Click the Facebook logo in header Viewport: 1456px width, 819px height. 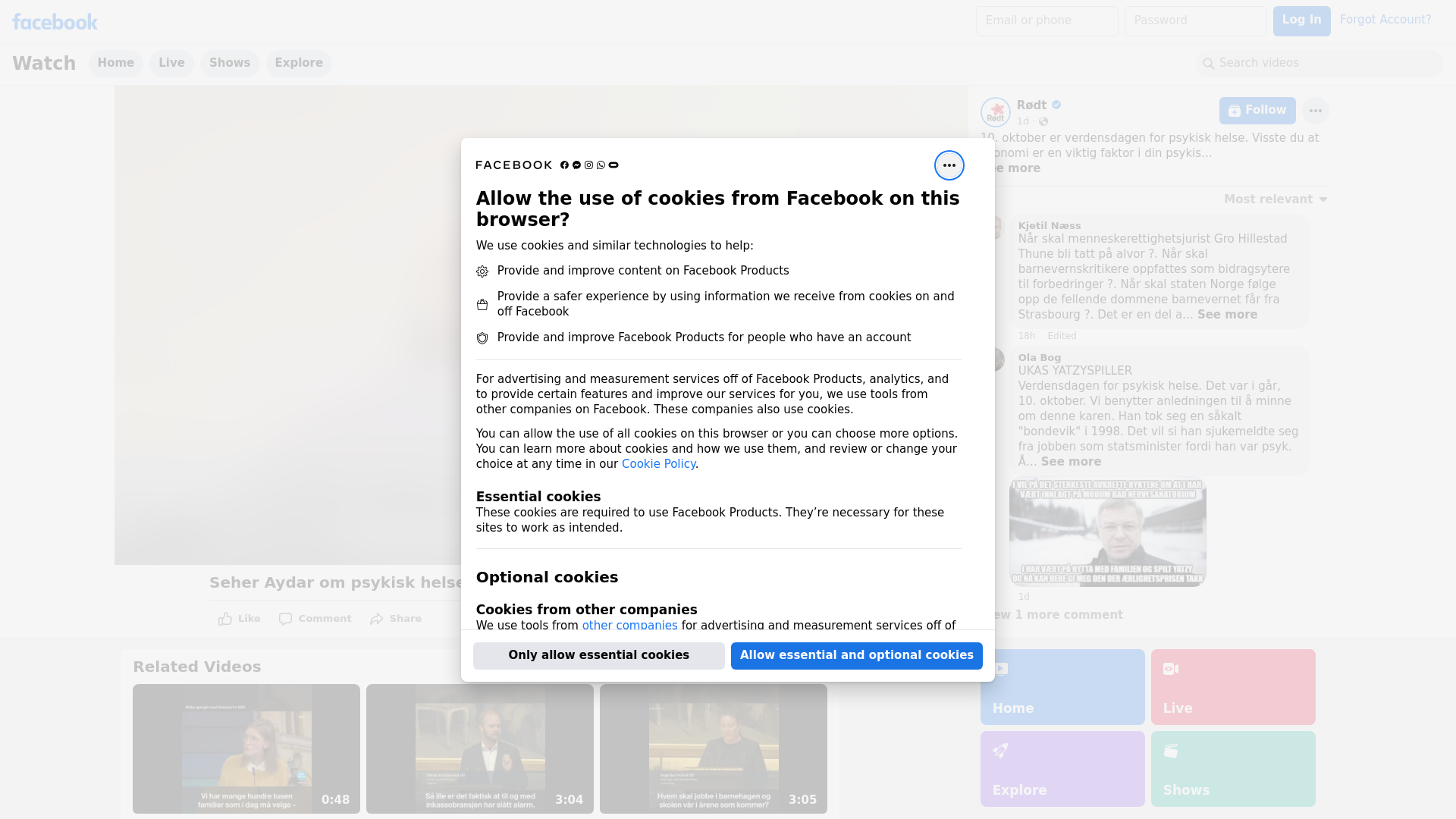pyautogui.click(x=55, y=22)
